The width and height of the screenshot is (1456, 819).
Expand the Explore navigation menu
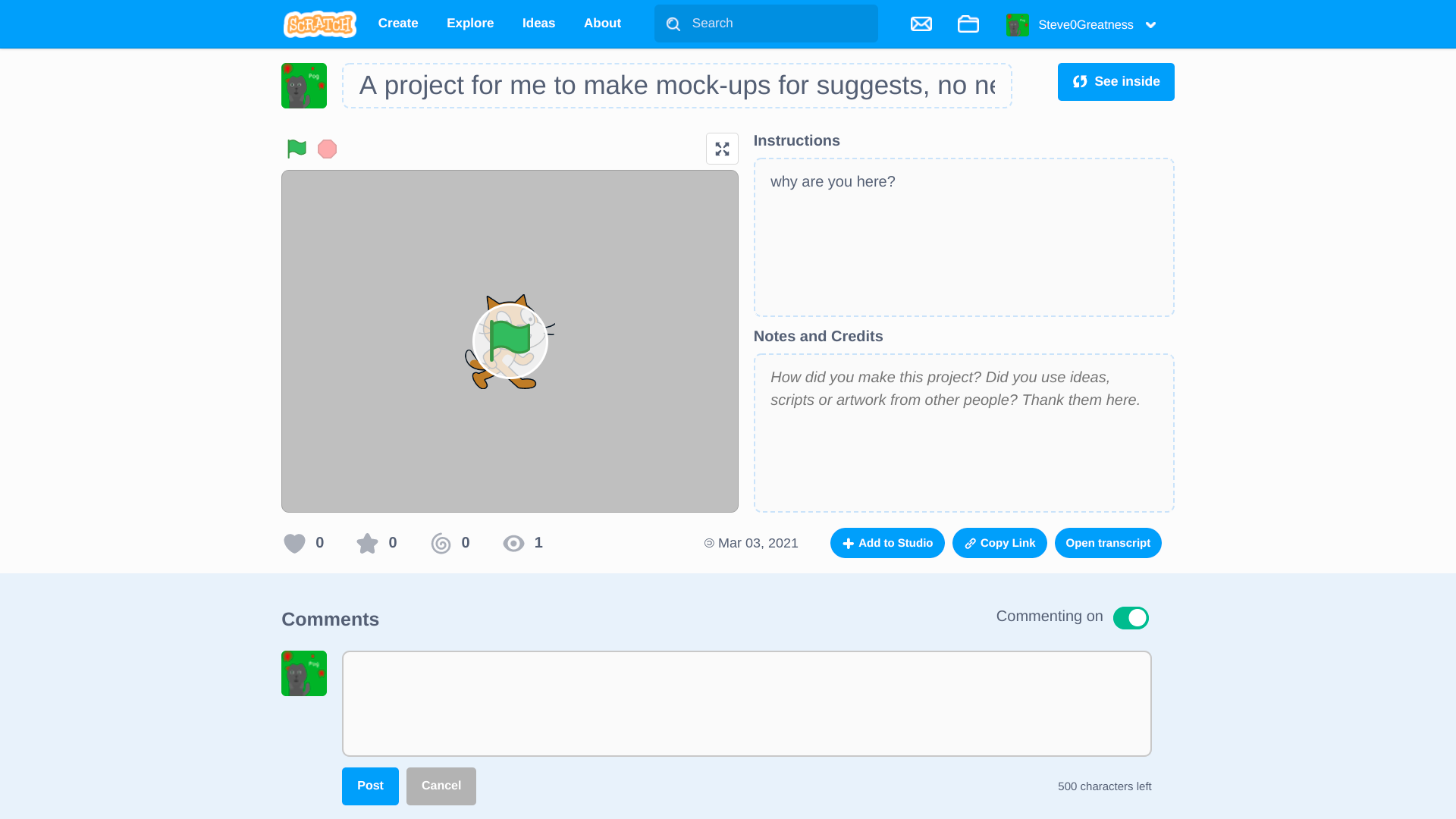(x=470, y=23)
